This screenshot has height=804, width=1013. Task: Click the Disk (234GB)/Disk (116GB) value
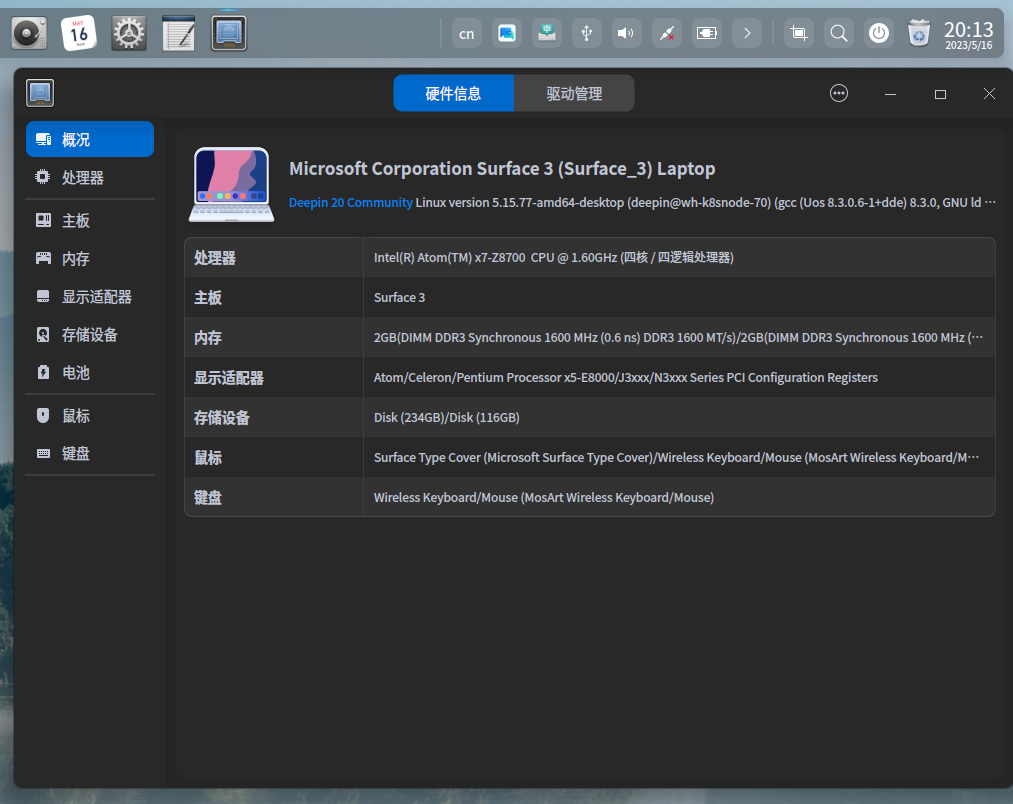(446, 418)
